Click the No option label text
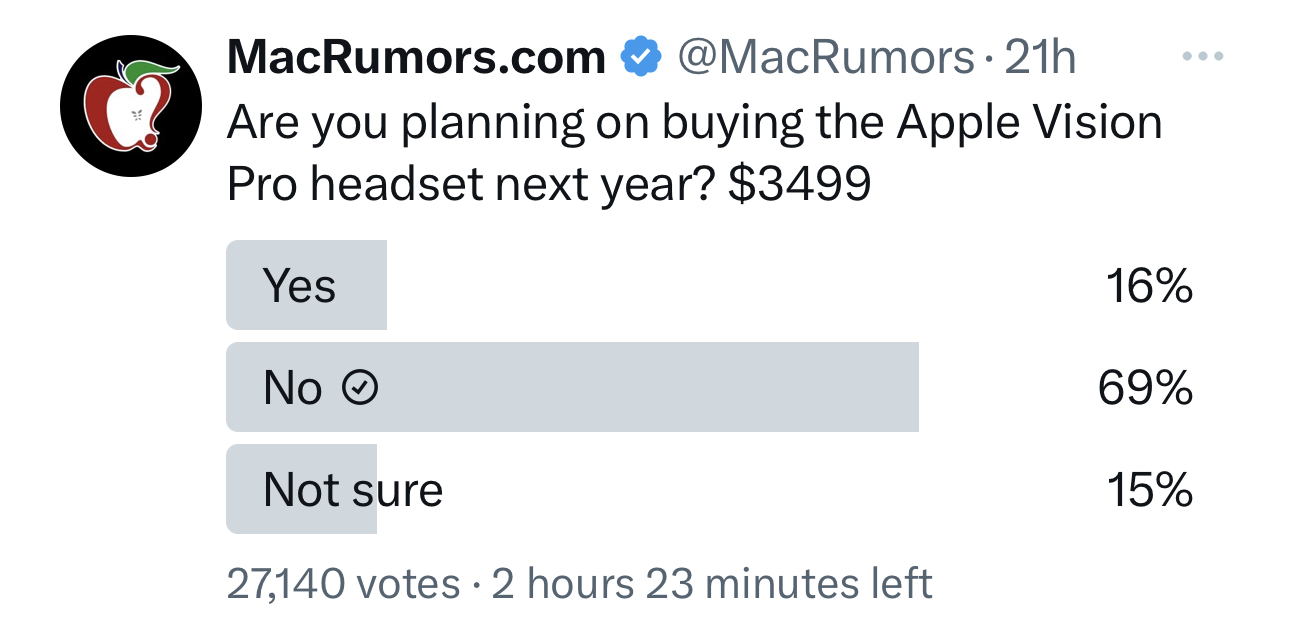 coord(292,388)
